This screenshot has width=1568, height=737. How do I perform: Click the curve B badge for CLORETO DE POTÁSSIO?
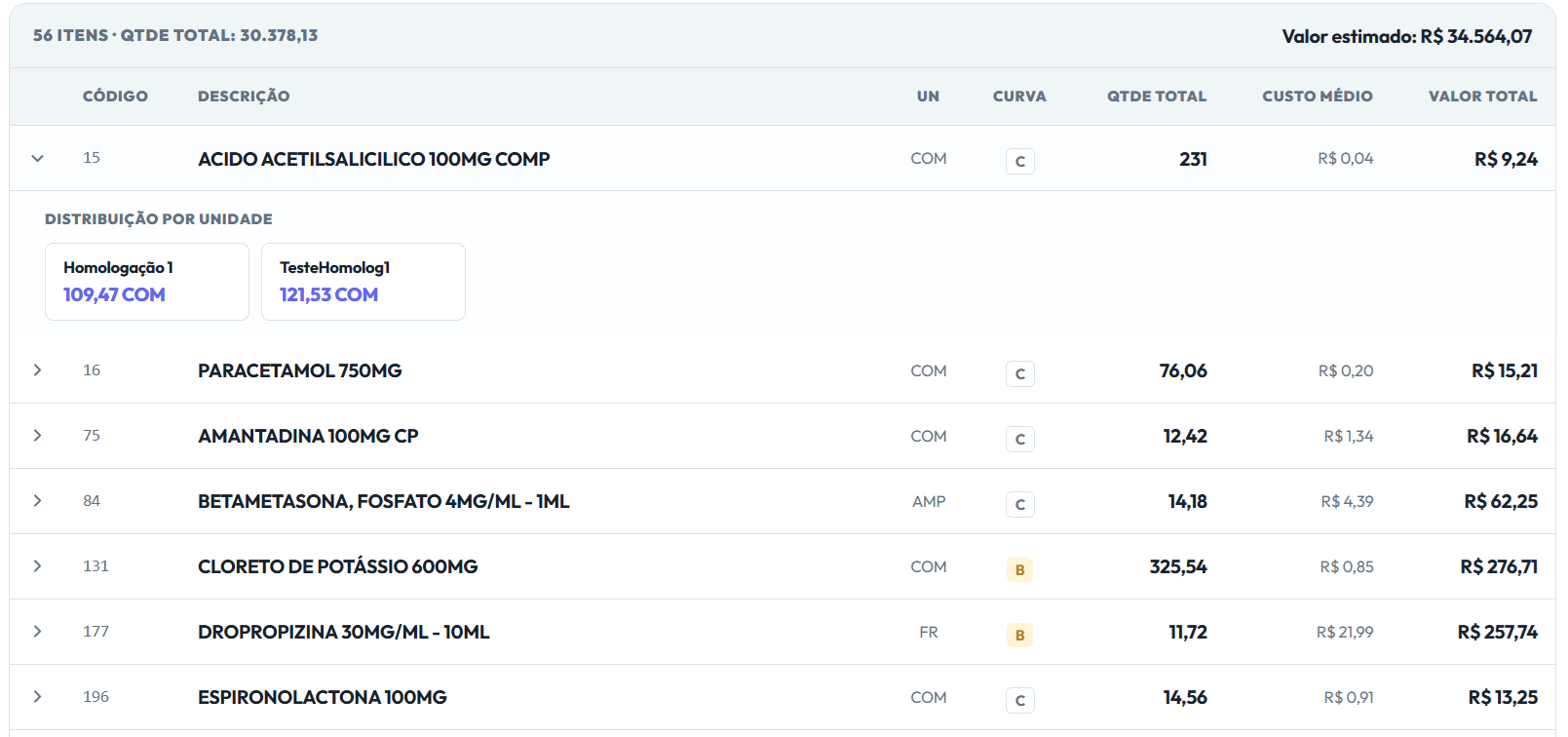(1019, 569)
